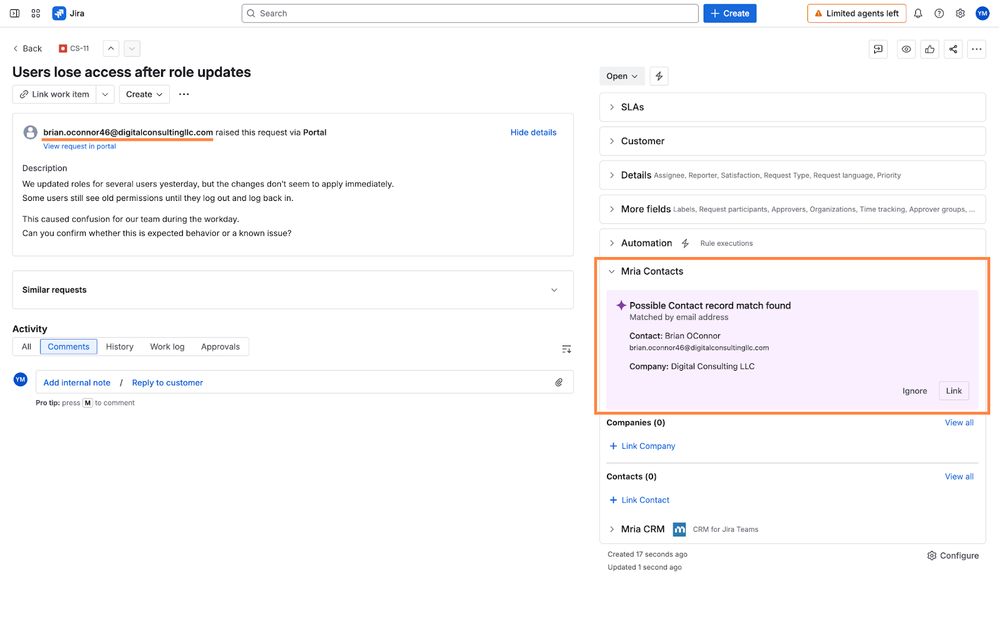The width and height of the screenshot is (999, 621).
Task: Click the Company: Digital Consulting LLC text
Action: [692, 367]
